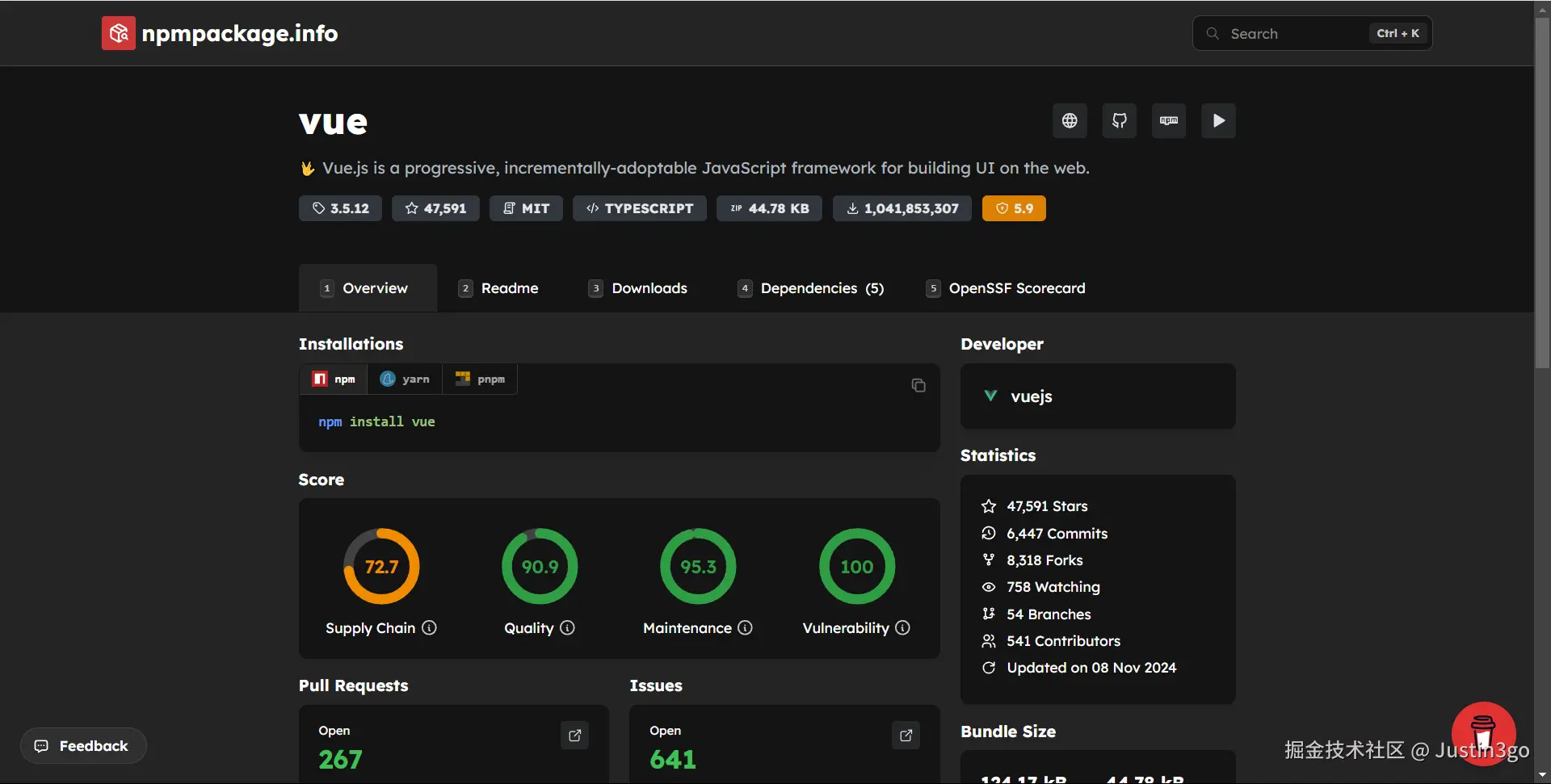Open the vuejs developer card

click(1098, 396)
